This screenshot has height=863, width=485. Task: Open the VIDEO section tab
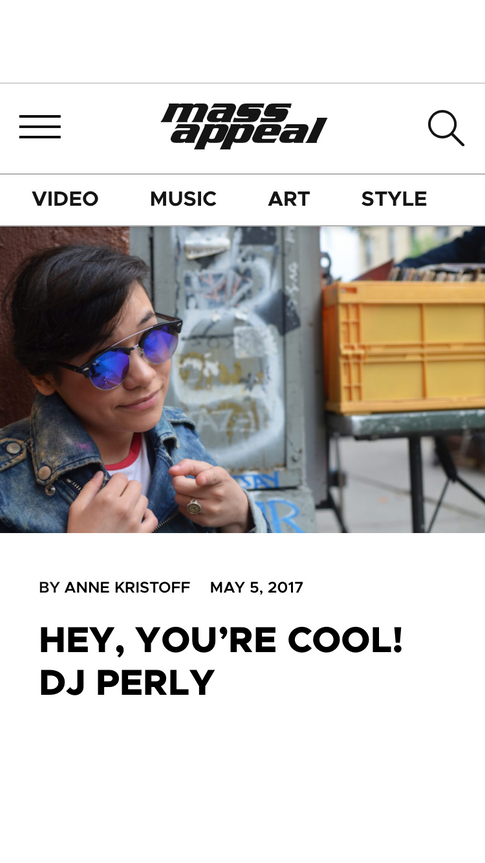pyautogui.click(x=65, y=199)
